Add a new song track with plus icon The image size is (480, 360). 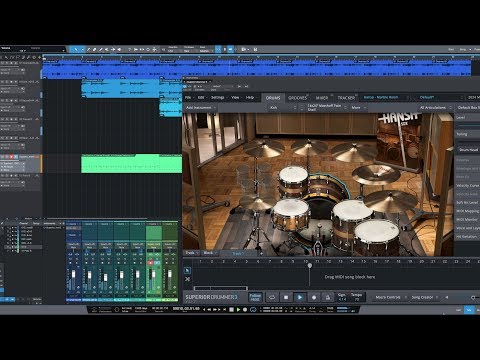coord(261,254)
